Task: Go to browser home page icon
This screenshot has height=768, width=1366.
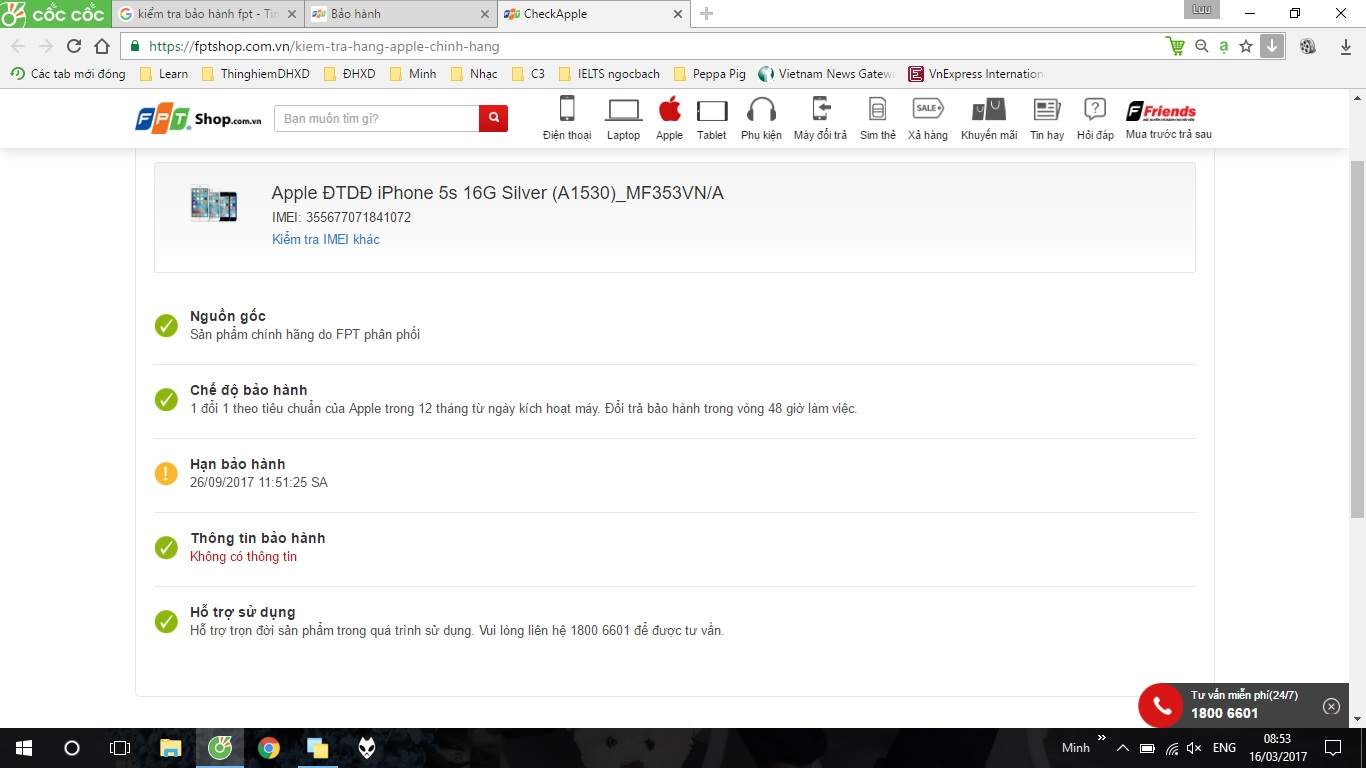Action: point(102,46)
